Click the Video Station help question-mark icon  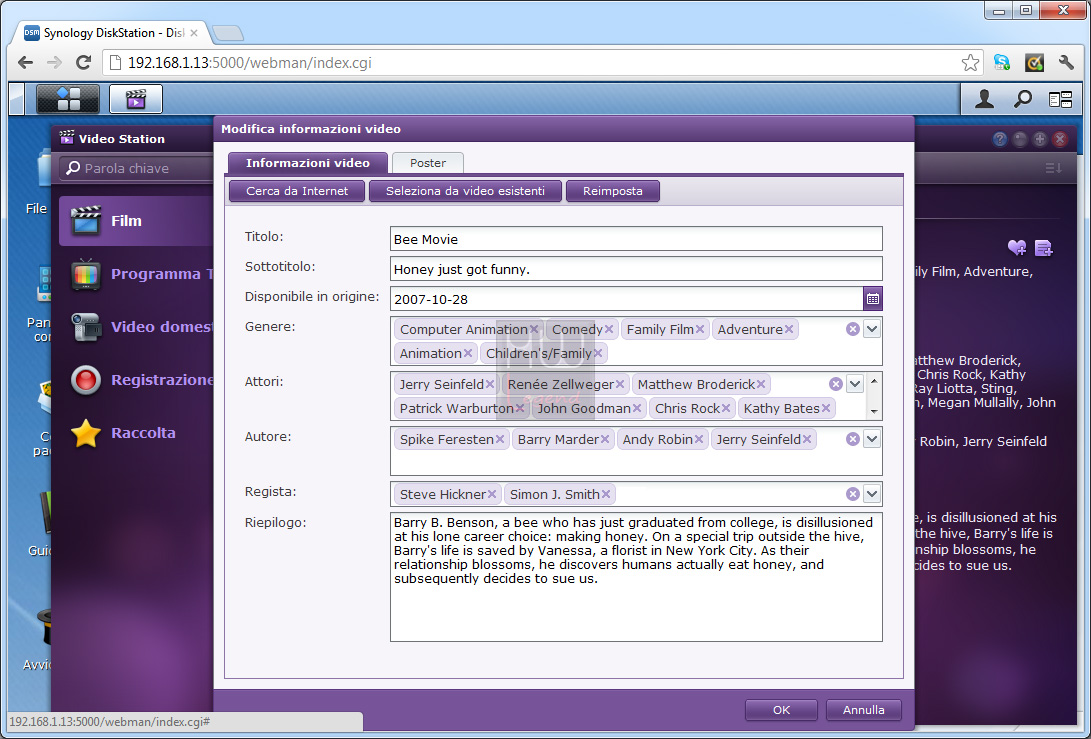tap(1000, 139)
